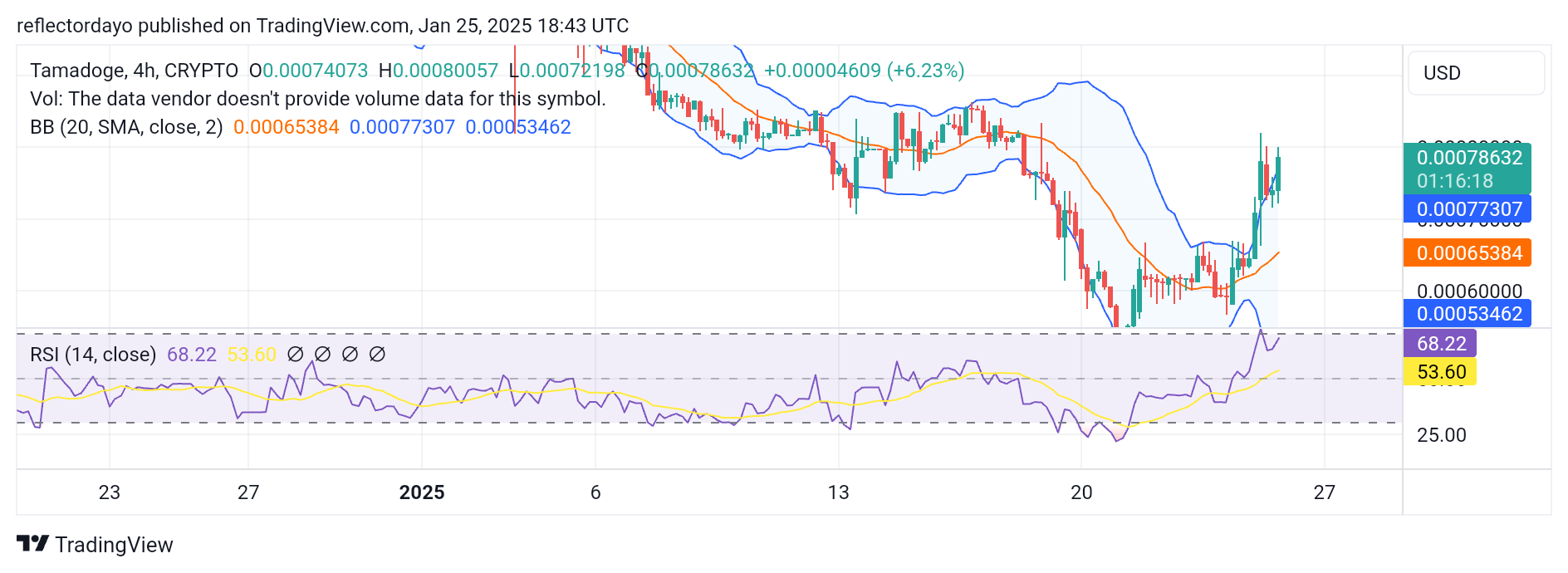The width and height of the screenshot is (1568, 573).
Task: Click the change value +0.00004609 (+6.23%)
Action: coord(864,71)
